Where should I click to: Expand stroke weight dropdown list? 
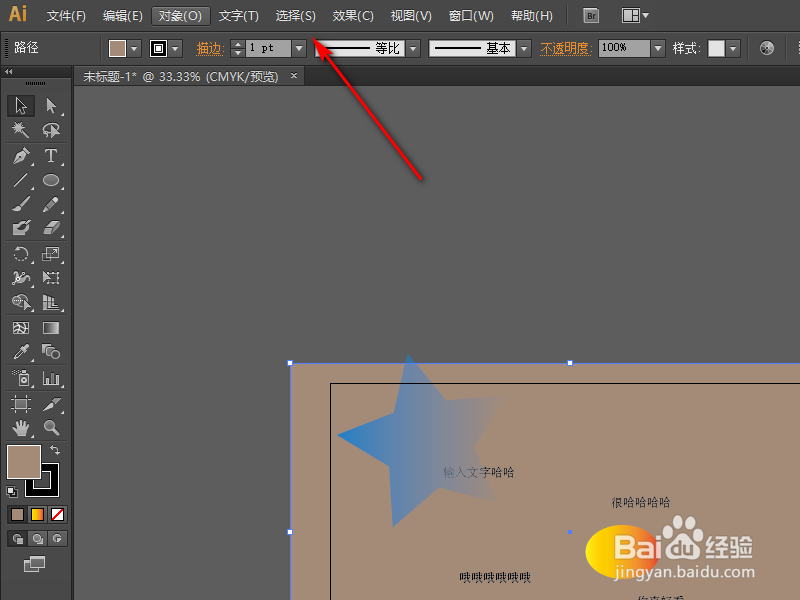299,48
